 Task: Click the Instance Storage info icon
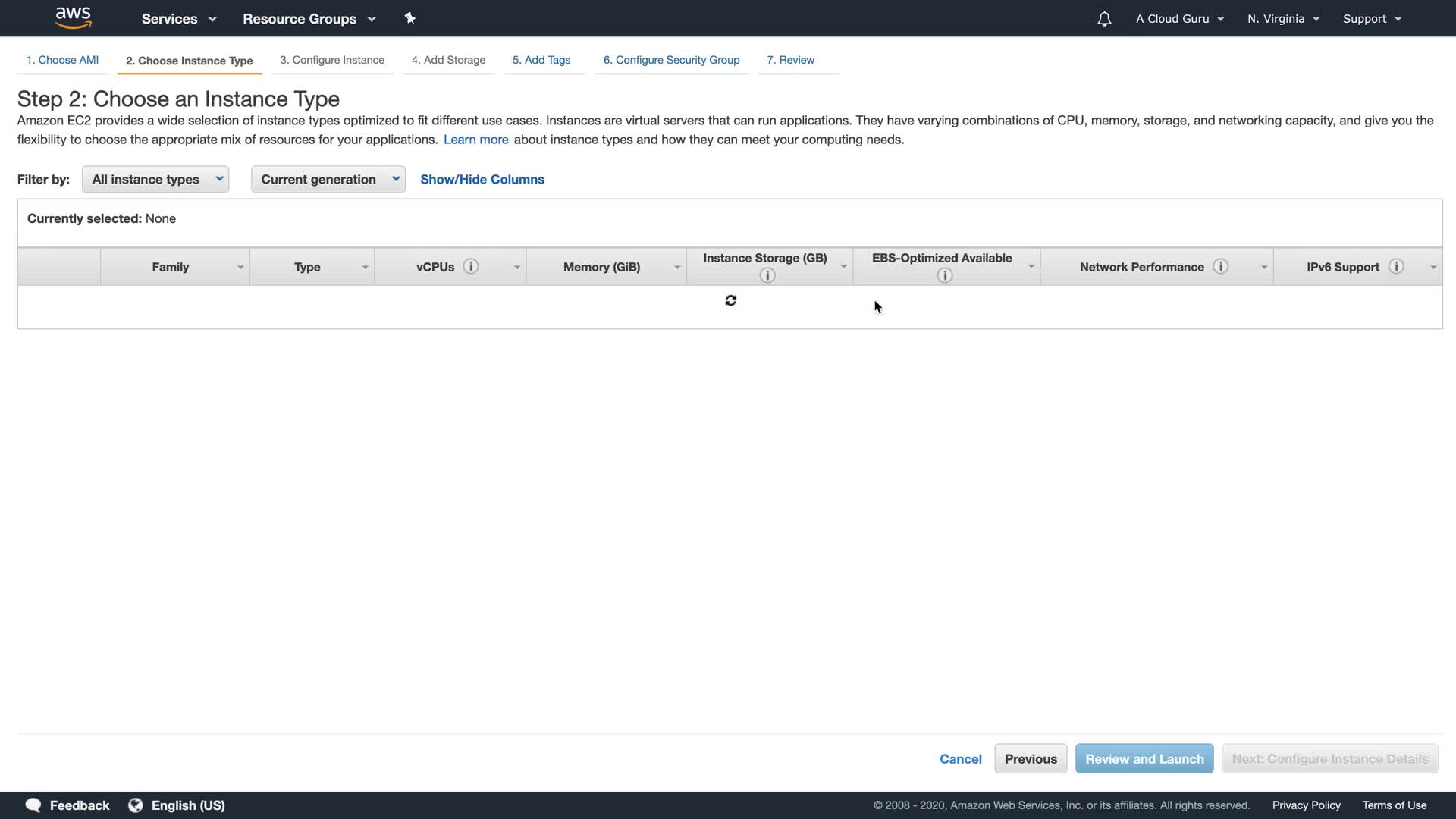point(767,275)
